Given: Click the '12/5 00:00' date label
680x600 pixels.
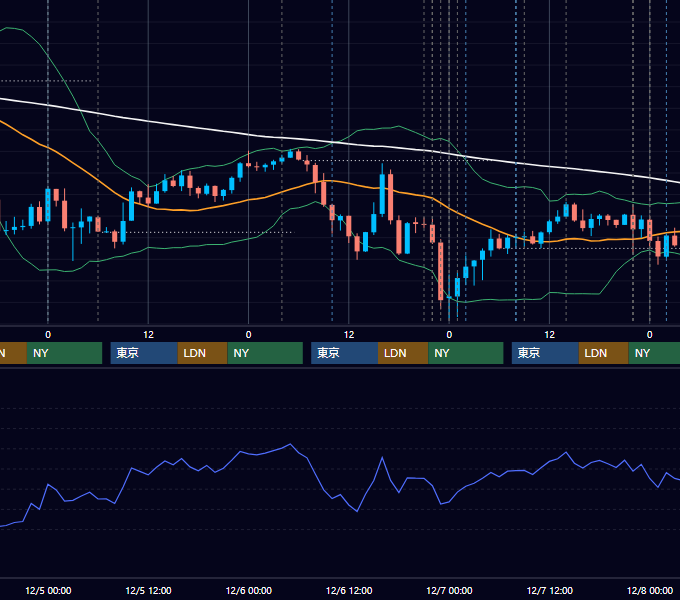Looking at the screenshot, I should [x=48, y=590].
